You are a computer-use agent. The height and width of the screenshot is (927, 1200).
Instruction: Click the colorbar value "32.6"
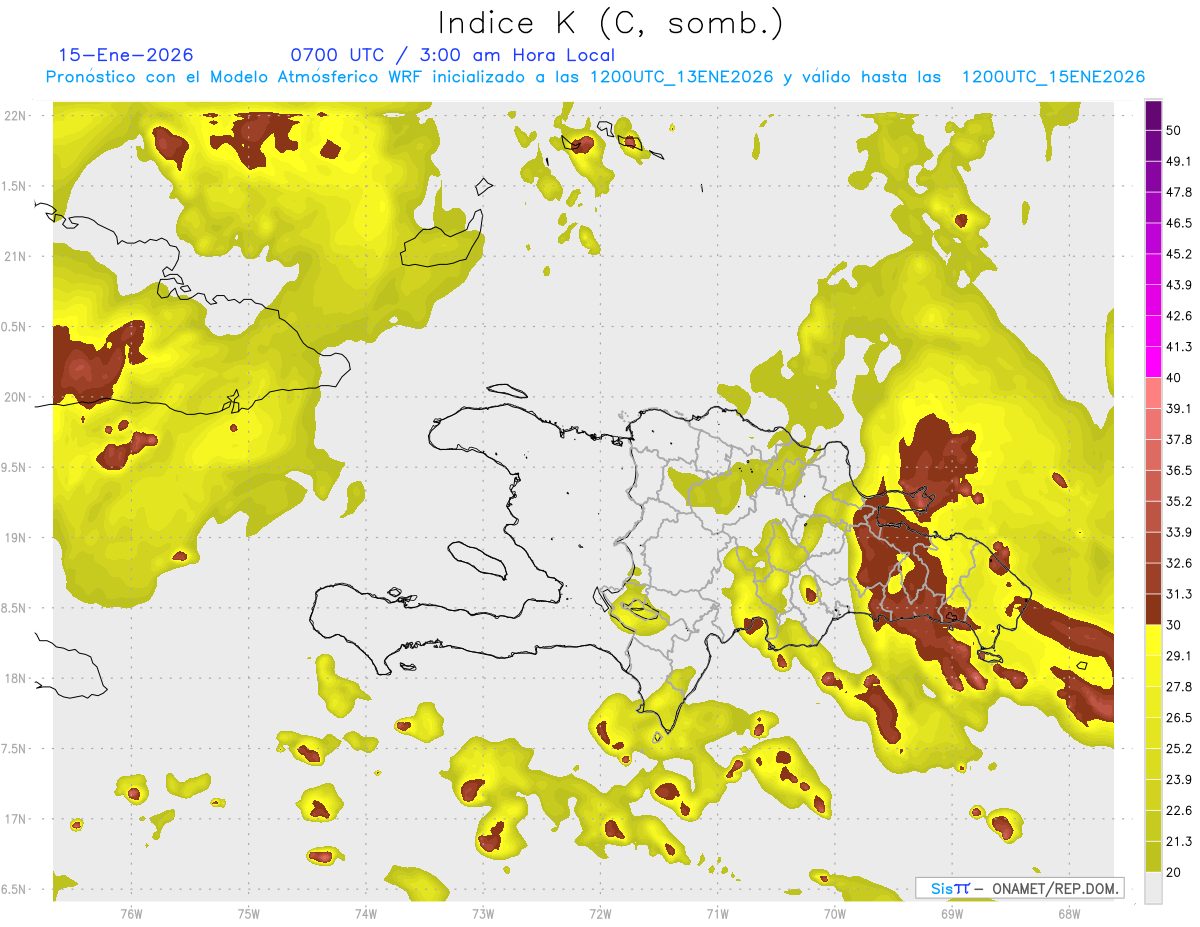pos(1179,564)
